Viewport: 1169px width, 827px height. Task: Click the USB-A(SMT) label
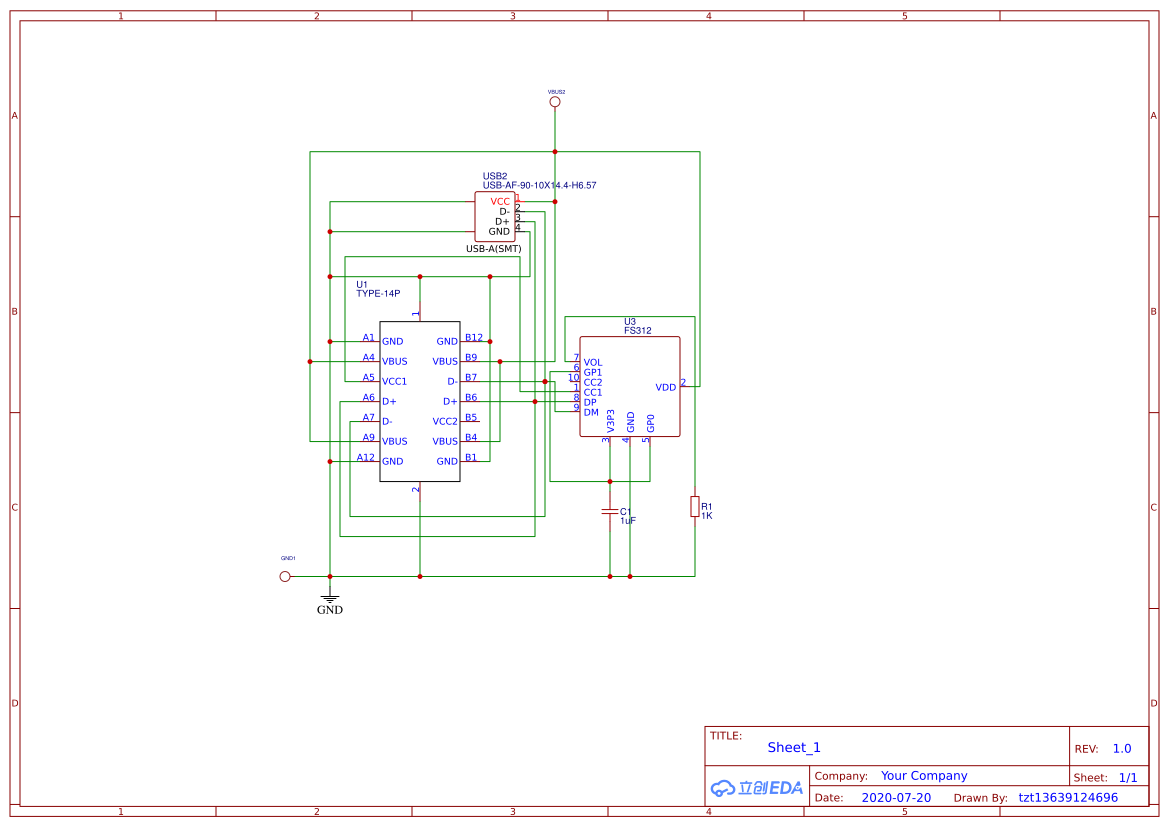[x=494, y=249]
